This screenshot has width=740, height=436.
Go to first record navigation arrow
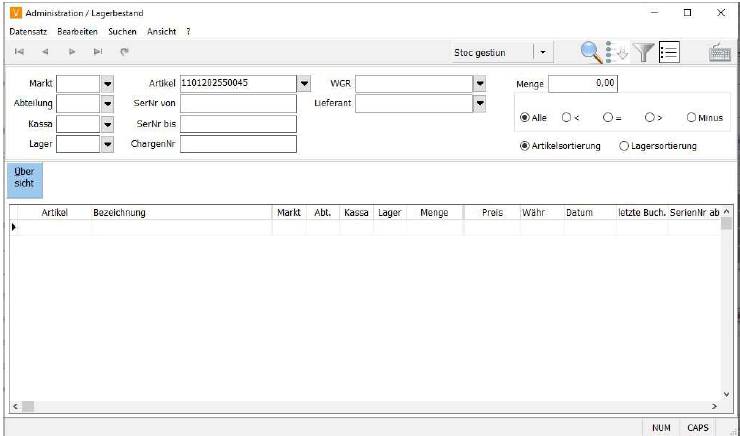19,52
